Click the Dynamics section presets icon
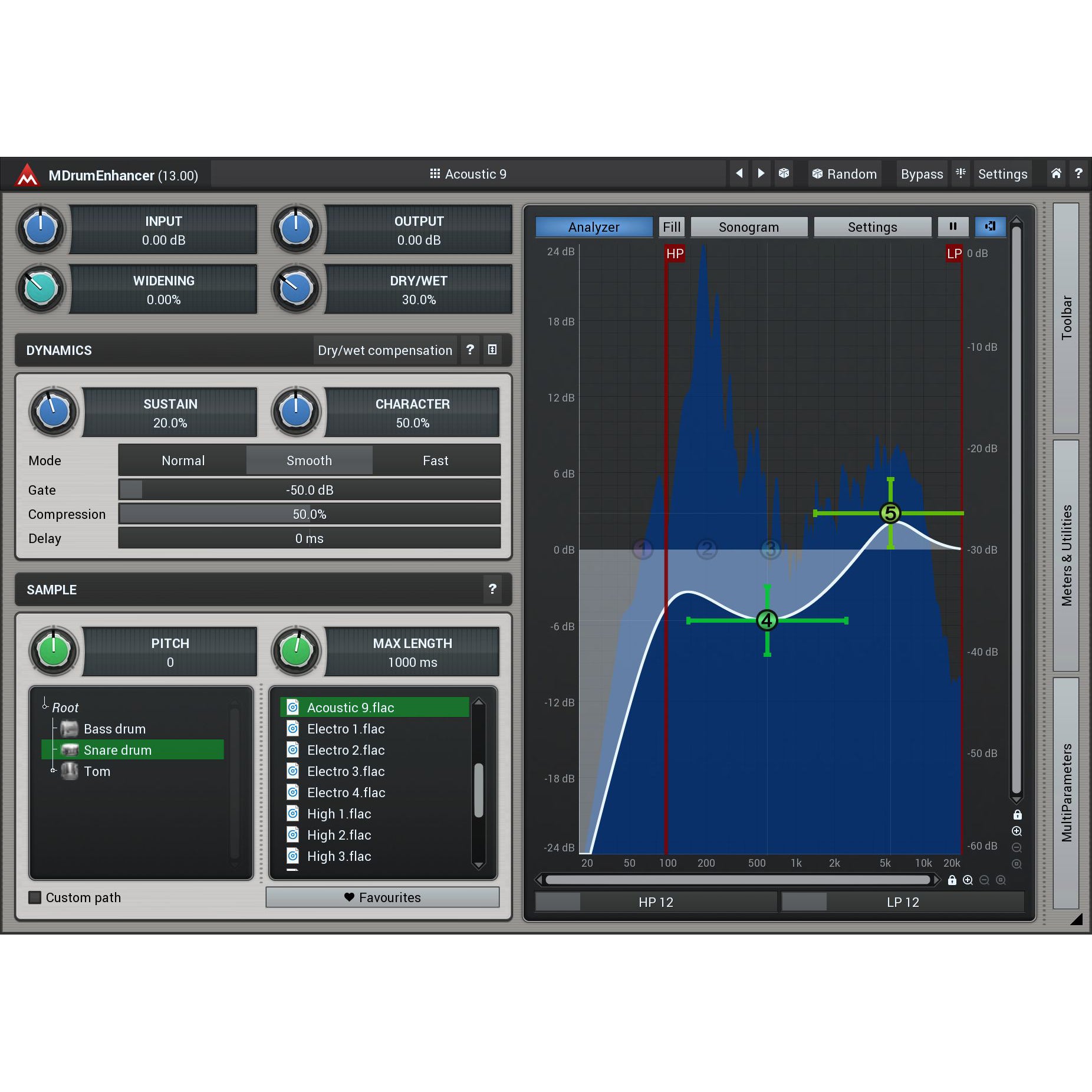The width and height of the screenshot is (1092, 1092). [492, 350]
